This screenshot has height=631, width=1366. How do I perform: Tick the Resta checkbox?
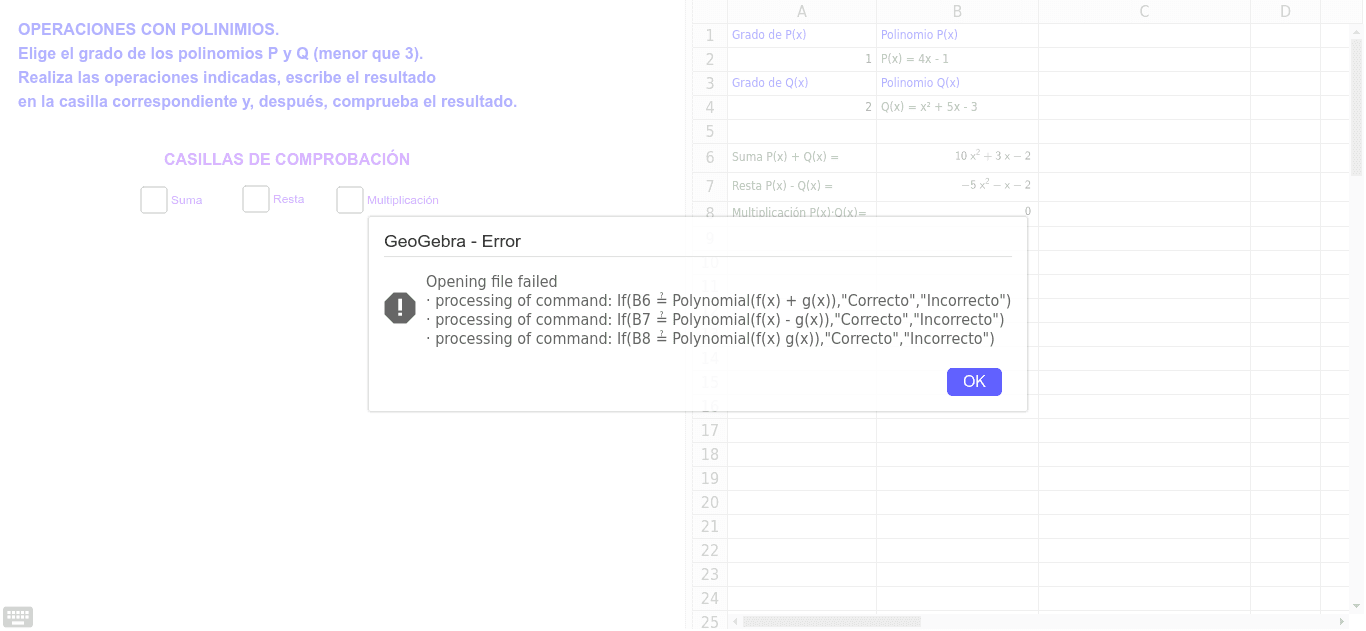[x=256, y=199]
